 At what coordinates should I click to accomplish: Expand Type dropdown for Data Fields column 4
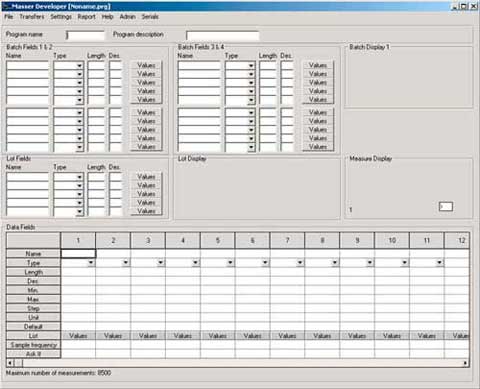[195, 263]
